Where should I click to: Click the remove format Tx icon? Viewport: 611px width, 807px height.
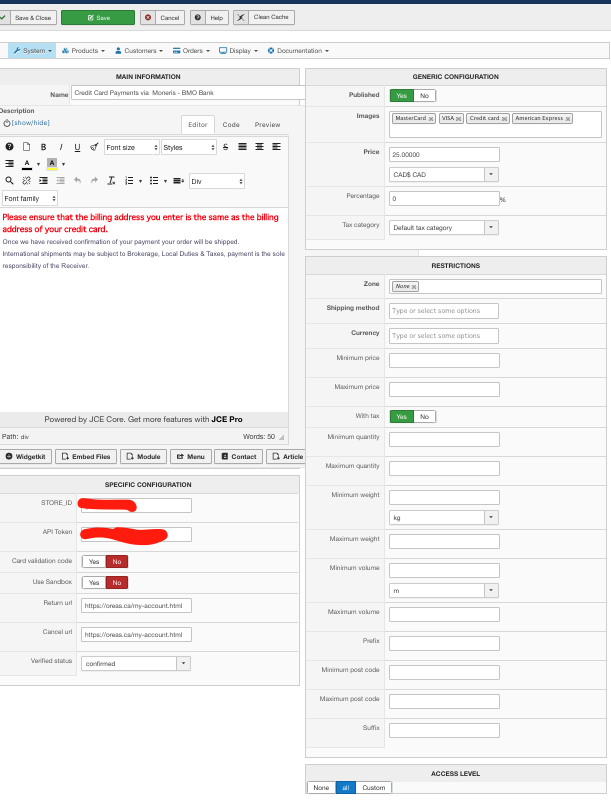(x=111, y=181)
